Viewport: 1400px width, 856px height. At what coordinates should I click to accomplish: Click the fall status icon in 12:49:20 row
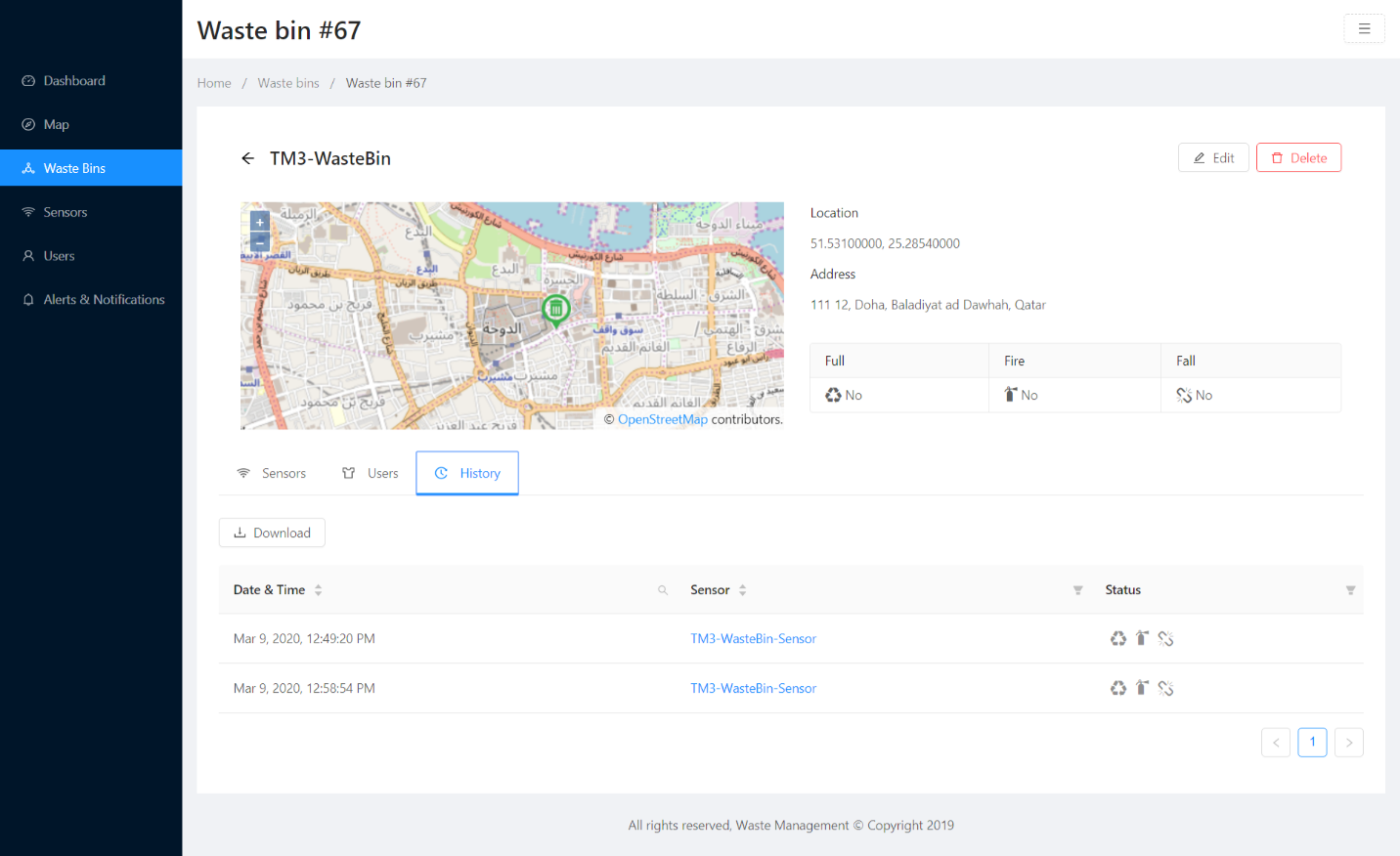pos(1165,638)
